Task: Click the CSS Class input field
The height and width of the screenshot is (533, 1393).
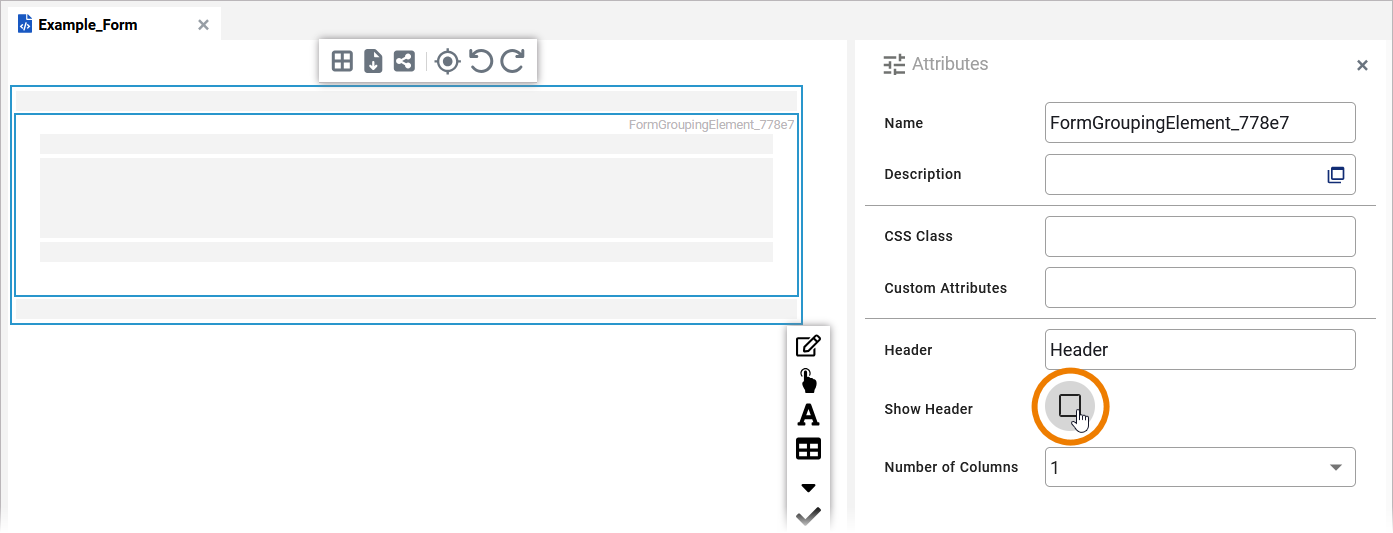Action: pos(1199,237)
